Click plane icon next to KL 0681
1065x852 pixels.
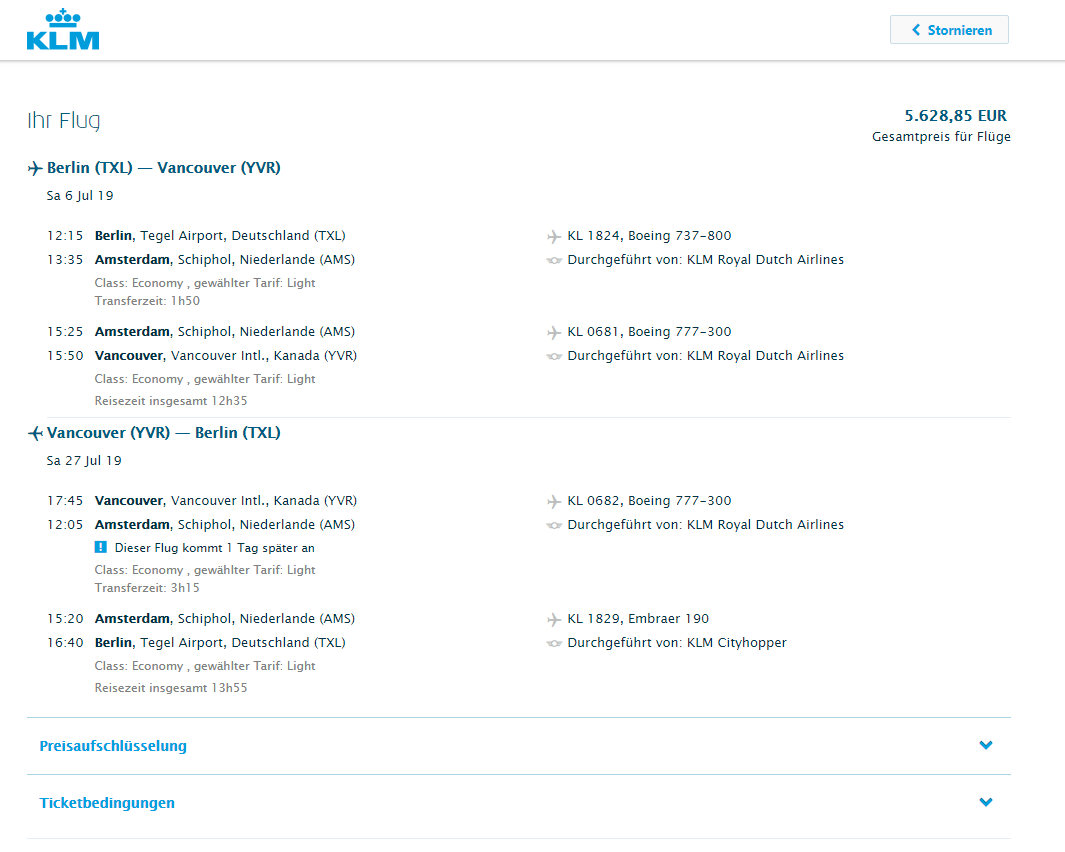[554, 332]
